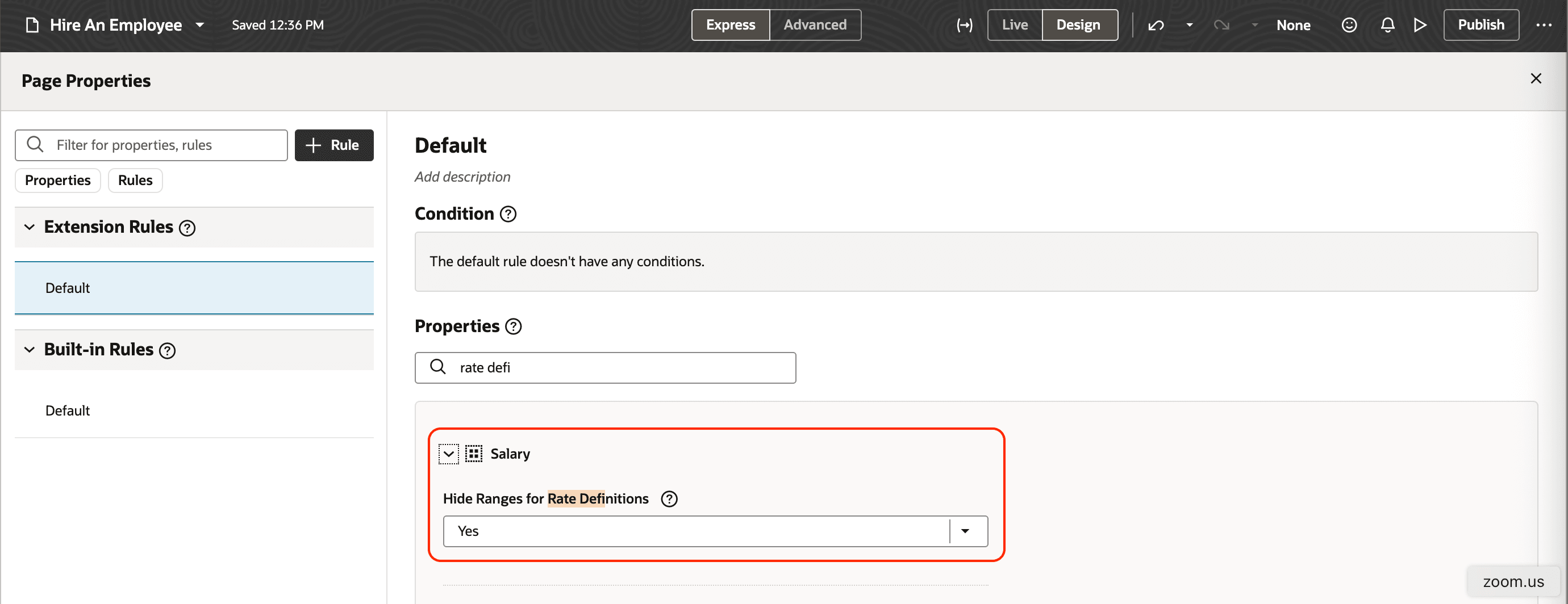1568x604 pixels.
Task: Collapse the Built-in Rules section
Action: coord(28,350)
